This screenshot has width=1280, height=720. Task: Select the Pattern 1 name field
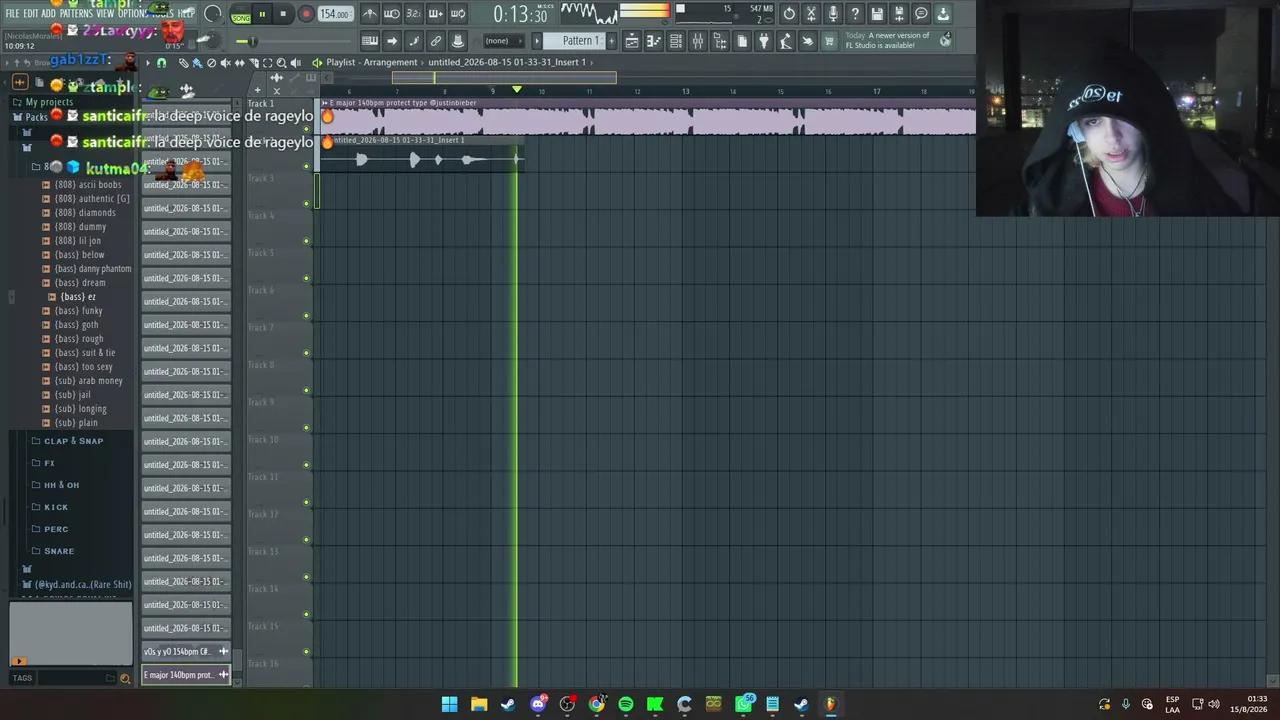click(575, 41)
